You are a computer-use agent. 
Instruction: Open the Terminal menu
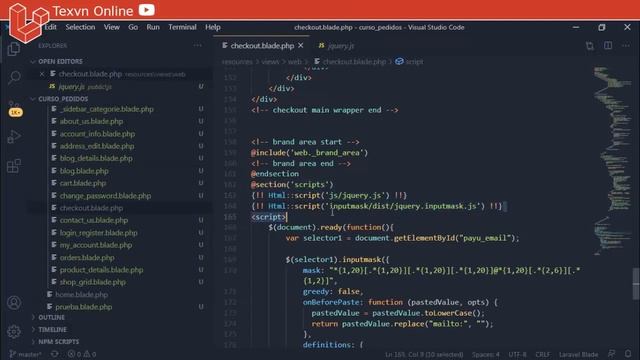coord(182,27)
